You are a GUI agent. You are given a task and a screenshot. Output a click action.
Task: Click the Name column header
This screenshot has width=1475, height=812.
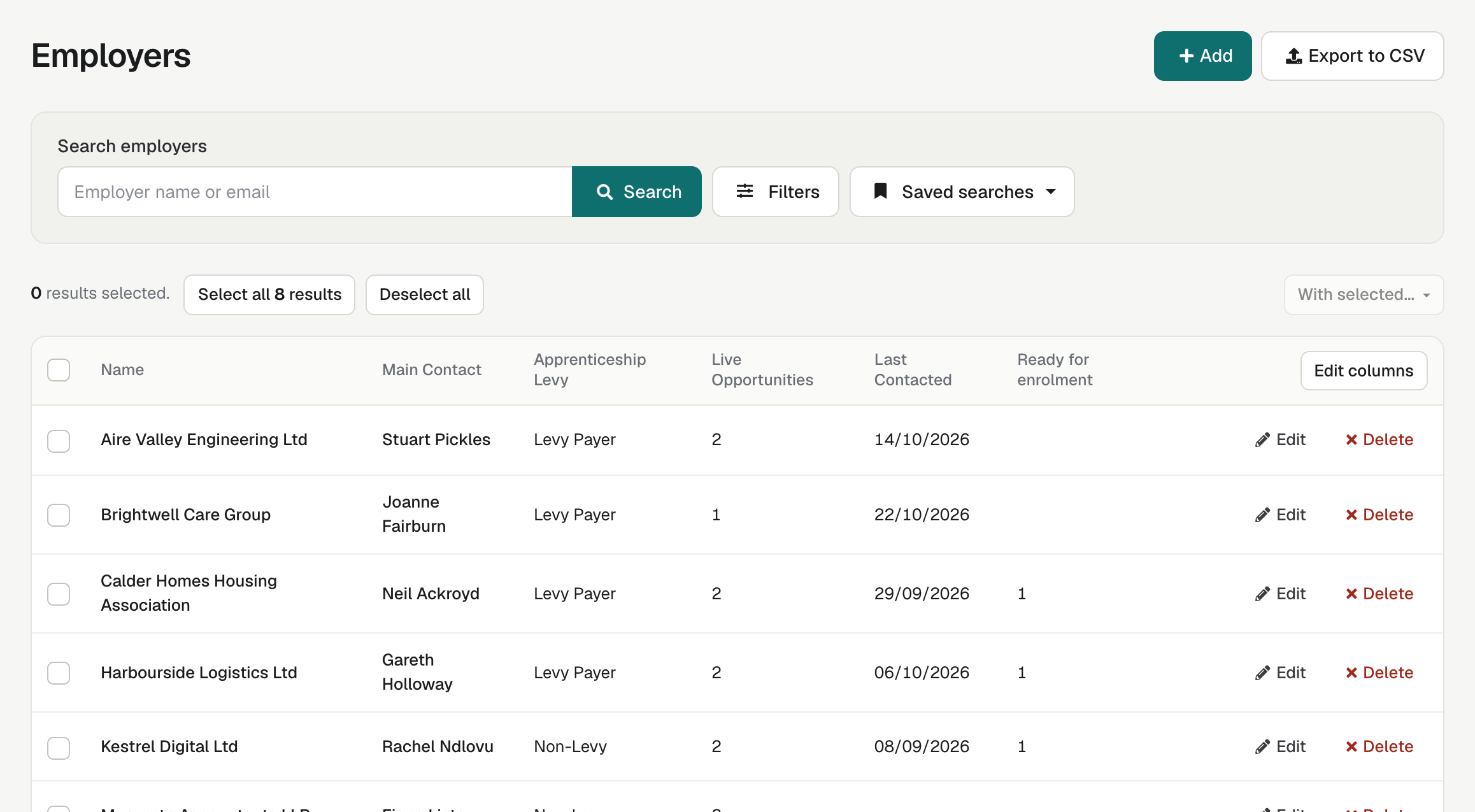point(122,370)
